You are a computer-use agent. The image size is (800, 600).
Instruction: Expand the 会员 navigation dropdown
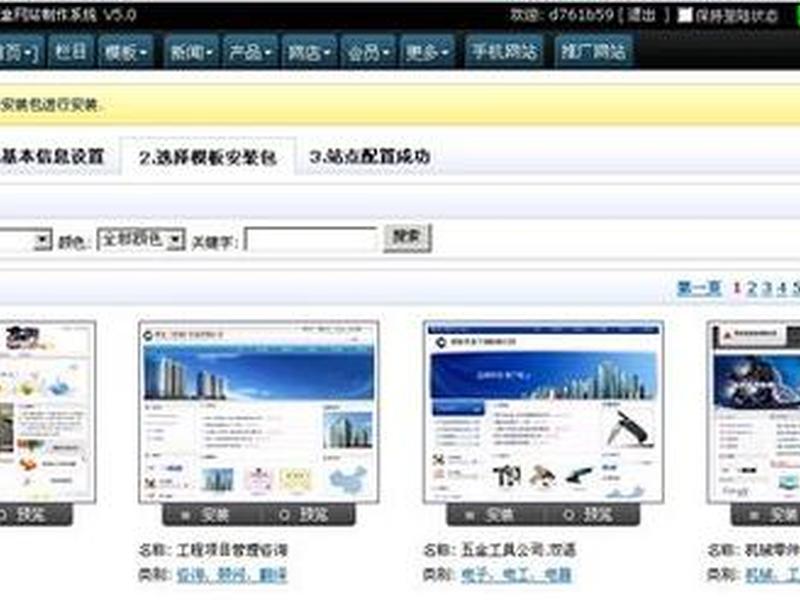point(369,51)
